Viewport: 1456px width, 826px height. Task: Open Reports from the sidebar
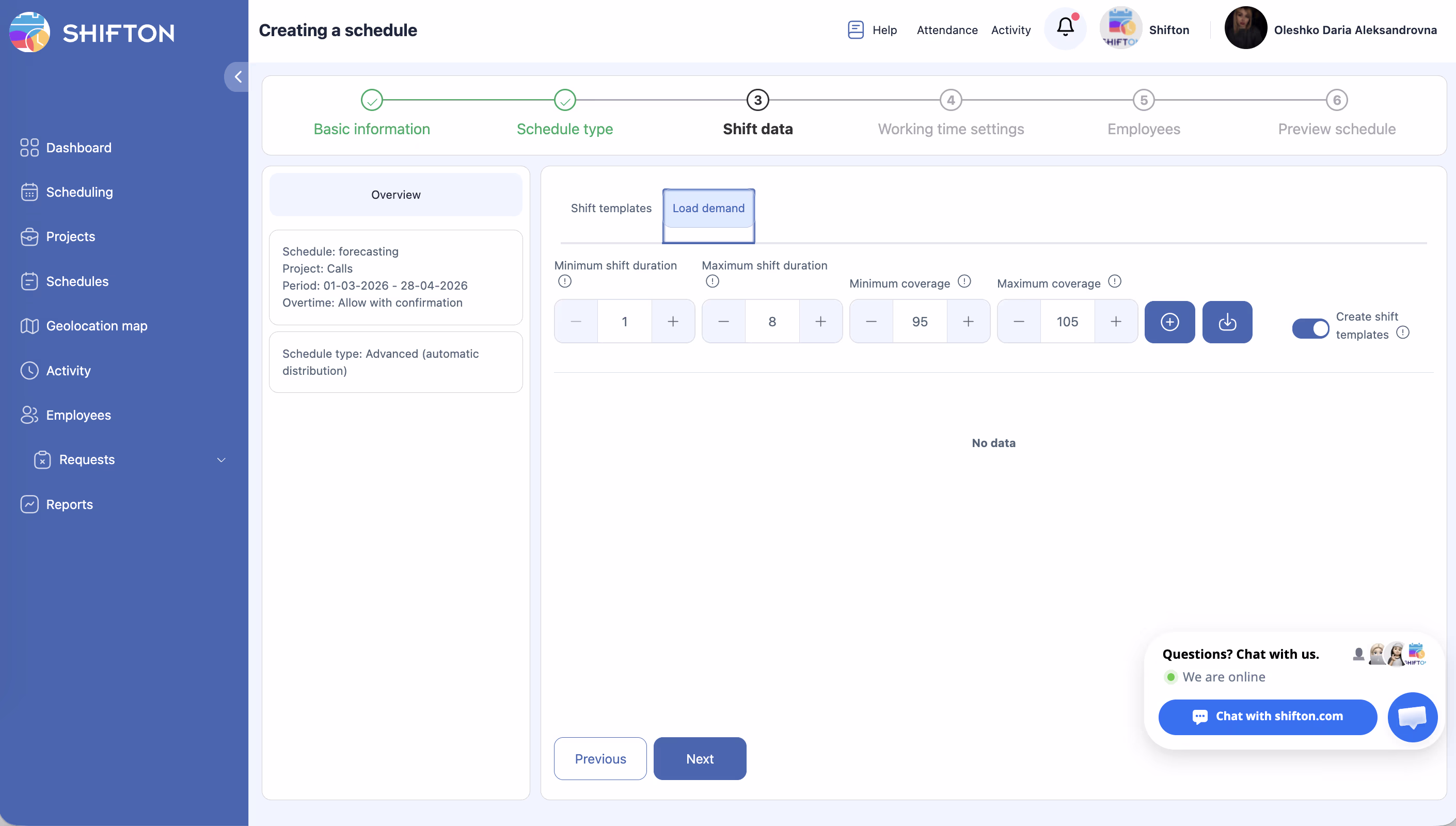coord(69,504)
